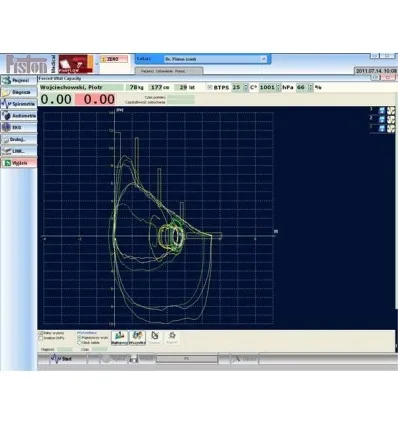Screen dimensions: 398x425
Task: Open the EKG module in the sidebar
Action: tap(19, 128)
